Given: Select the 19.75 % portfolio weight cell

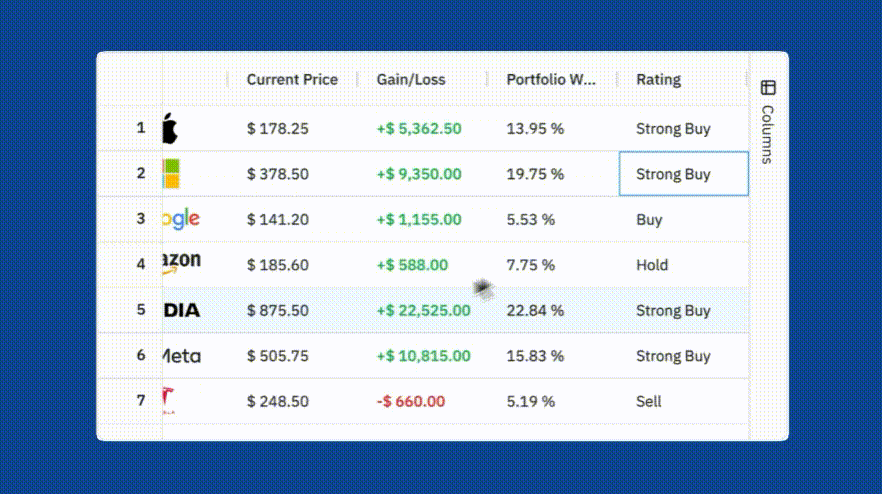Looking at the screenshot, I should (x=535, y=174).
